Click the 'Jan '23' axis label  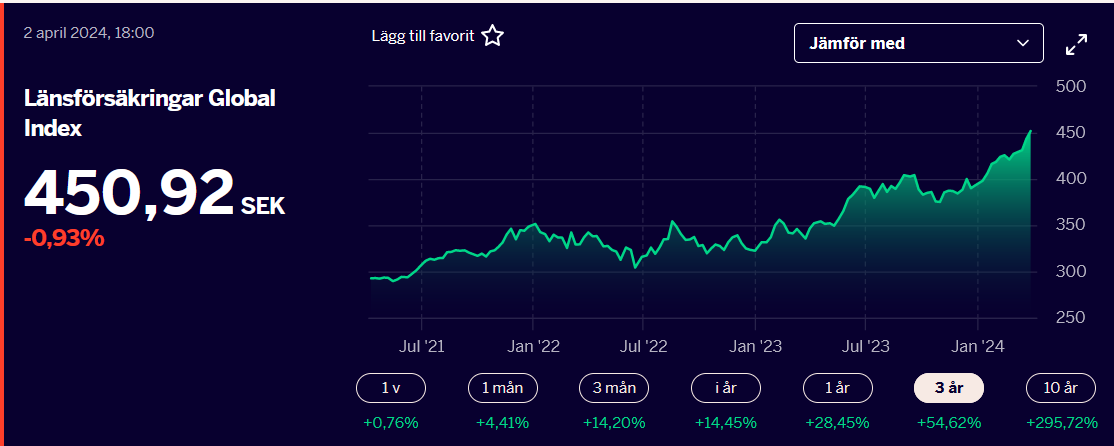pyautogui.click(x=755, y=347)
